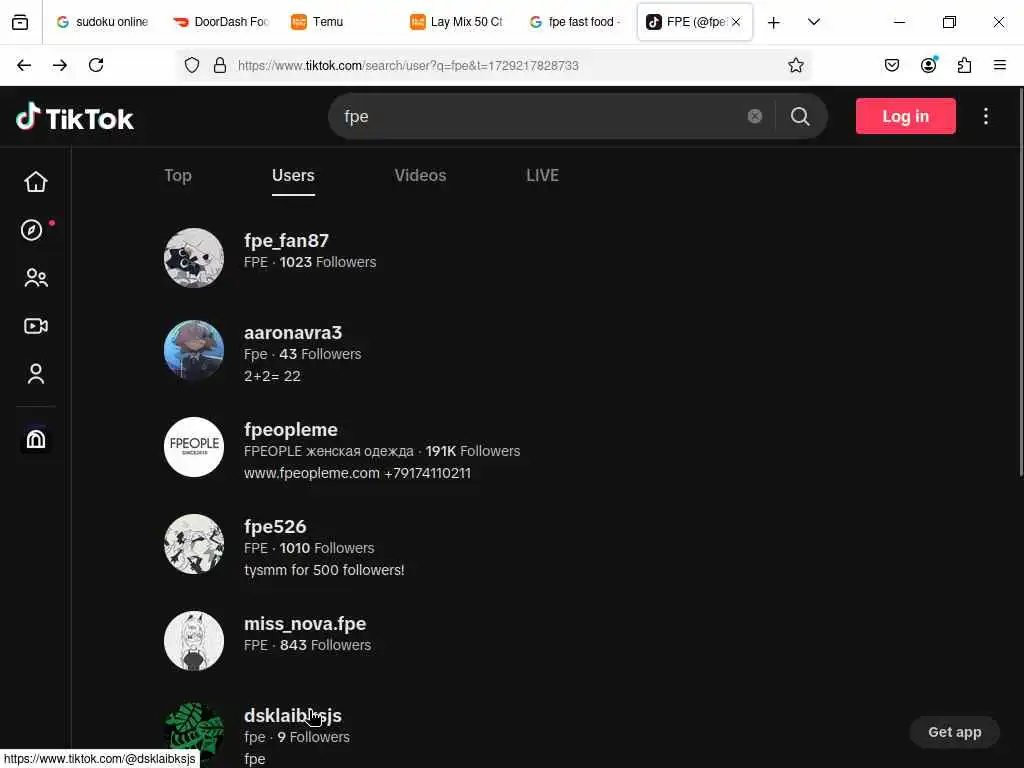Open the extensions puzzle icon
Image resolution: width=1024 pixels, height=768 pixels.
click(964, 65)
